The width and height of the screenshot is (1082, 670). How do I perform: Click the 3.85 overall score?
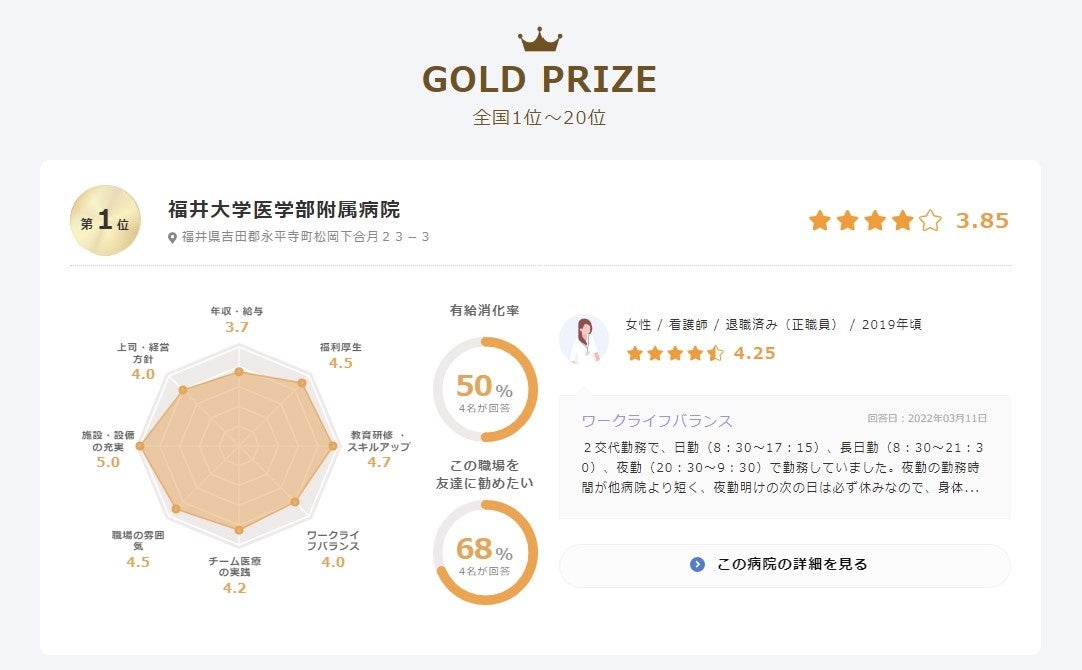982,221
